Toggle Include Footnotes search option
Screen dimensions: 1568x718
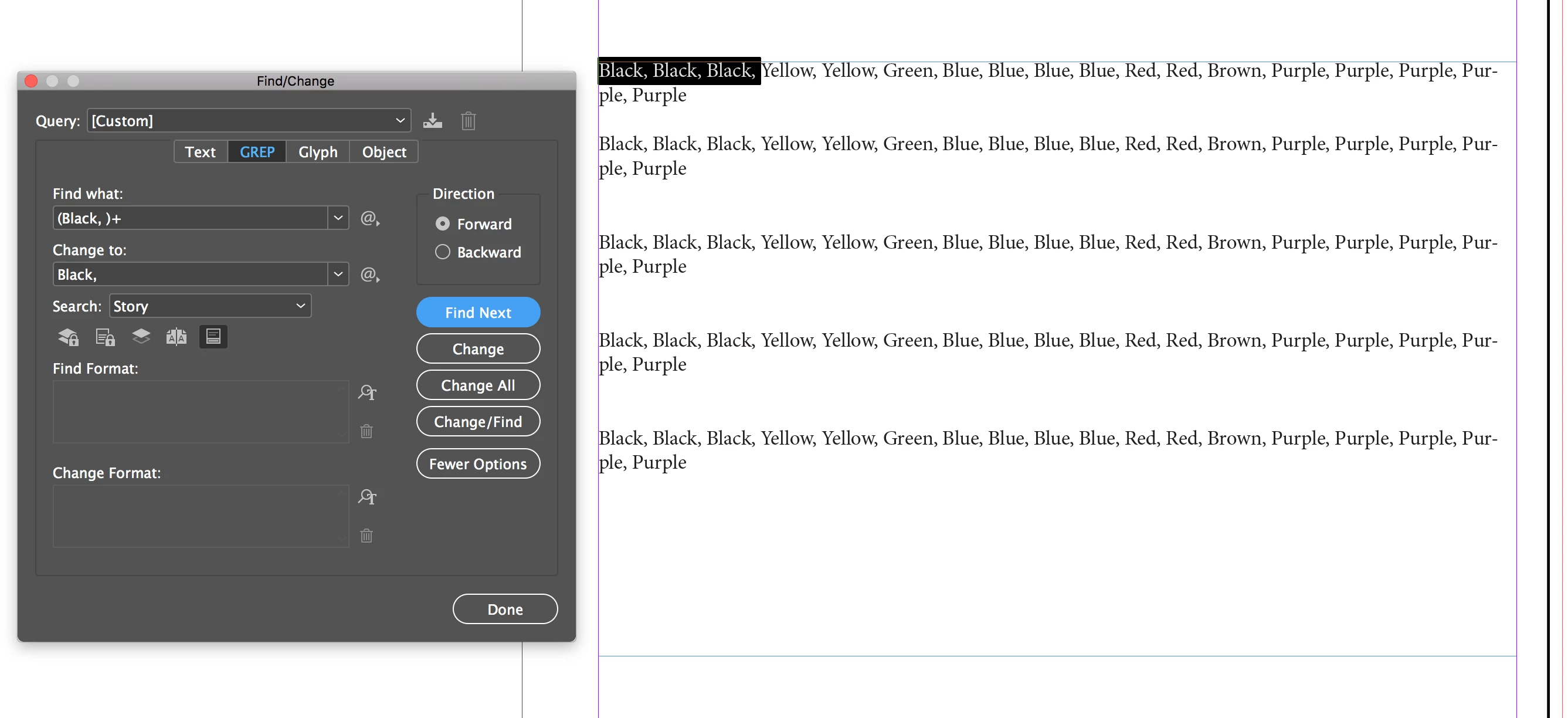213,337
